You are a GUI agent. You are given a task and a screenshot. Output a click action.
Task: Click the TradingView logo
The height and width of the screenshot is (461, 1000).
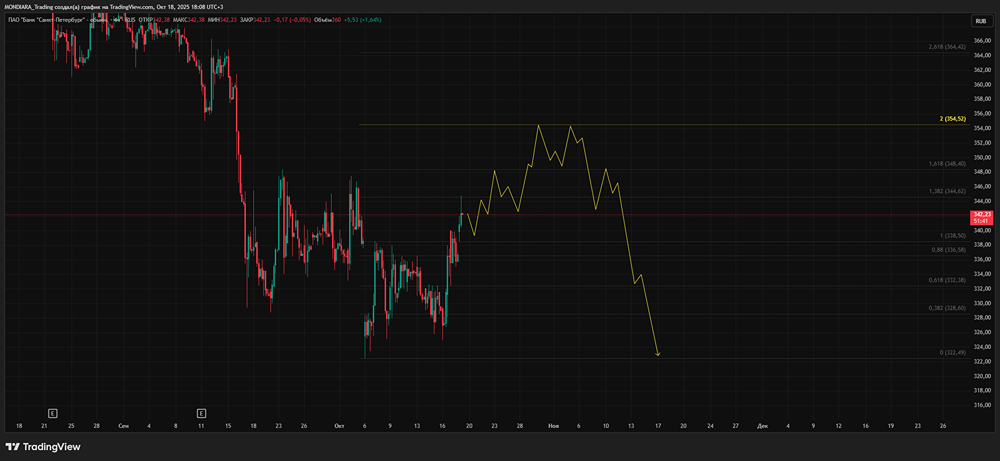pyautogui.click(x=43, y=447)
